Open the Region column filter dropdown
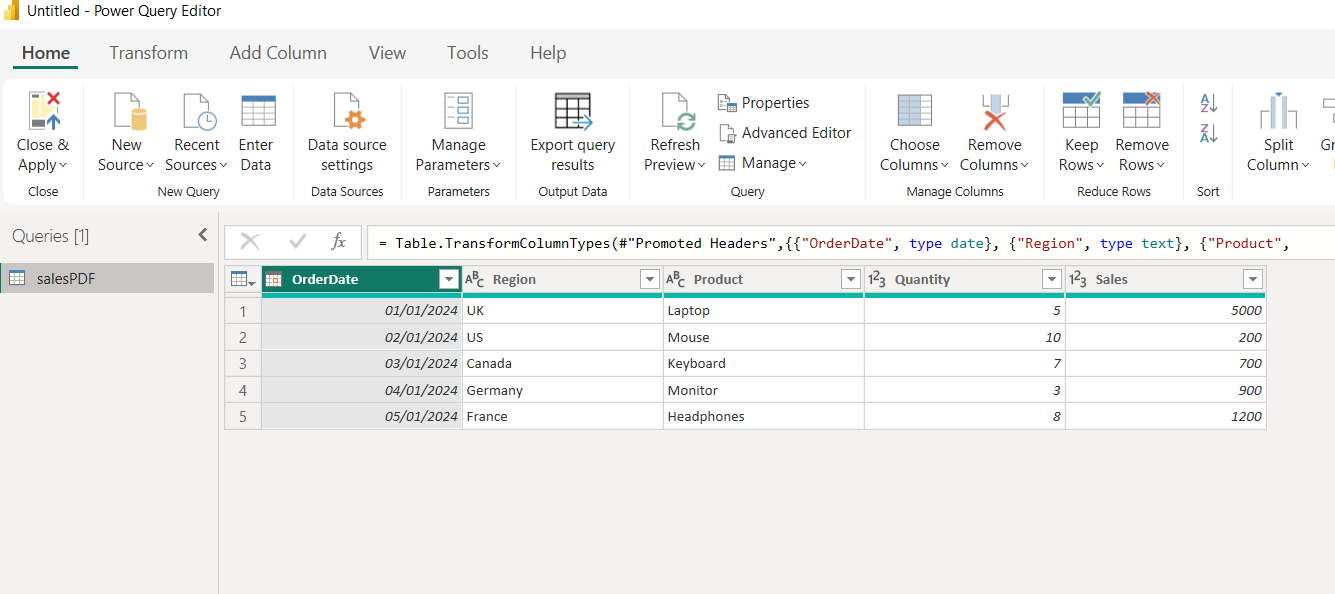 click(650, 280)
